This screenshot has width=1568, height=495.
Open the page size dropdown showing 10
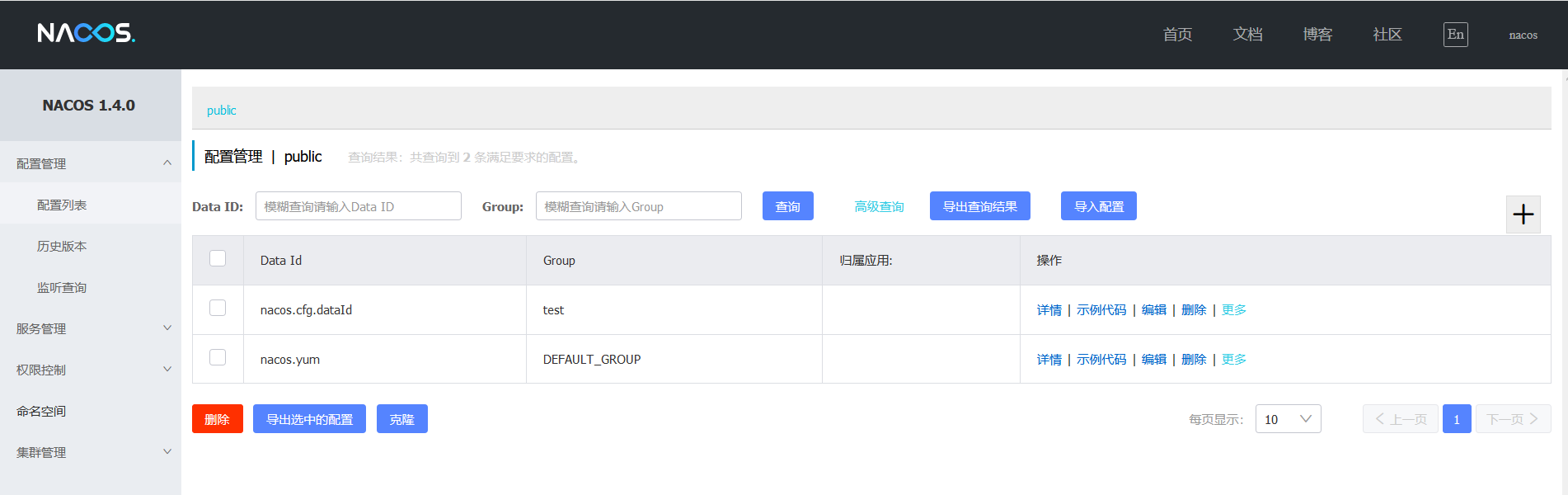click(x=1288, y=419)
